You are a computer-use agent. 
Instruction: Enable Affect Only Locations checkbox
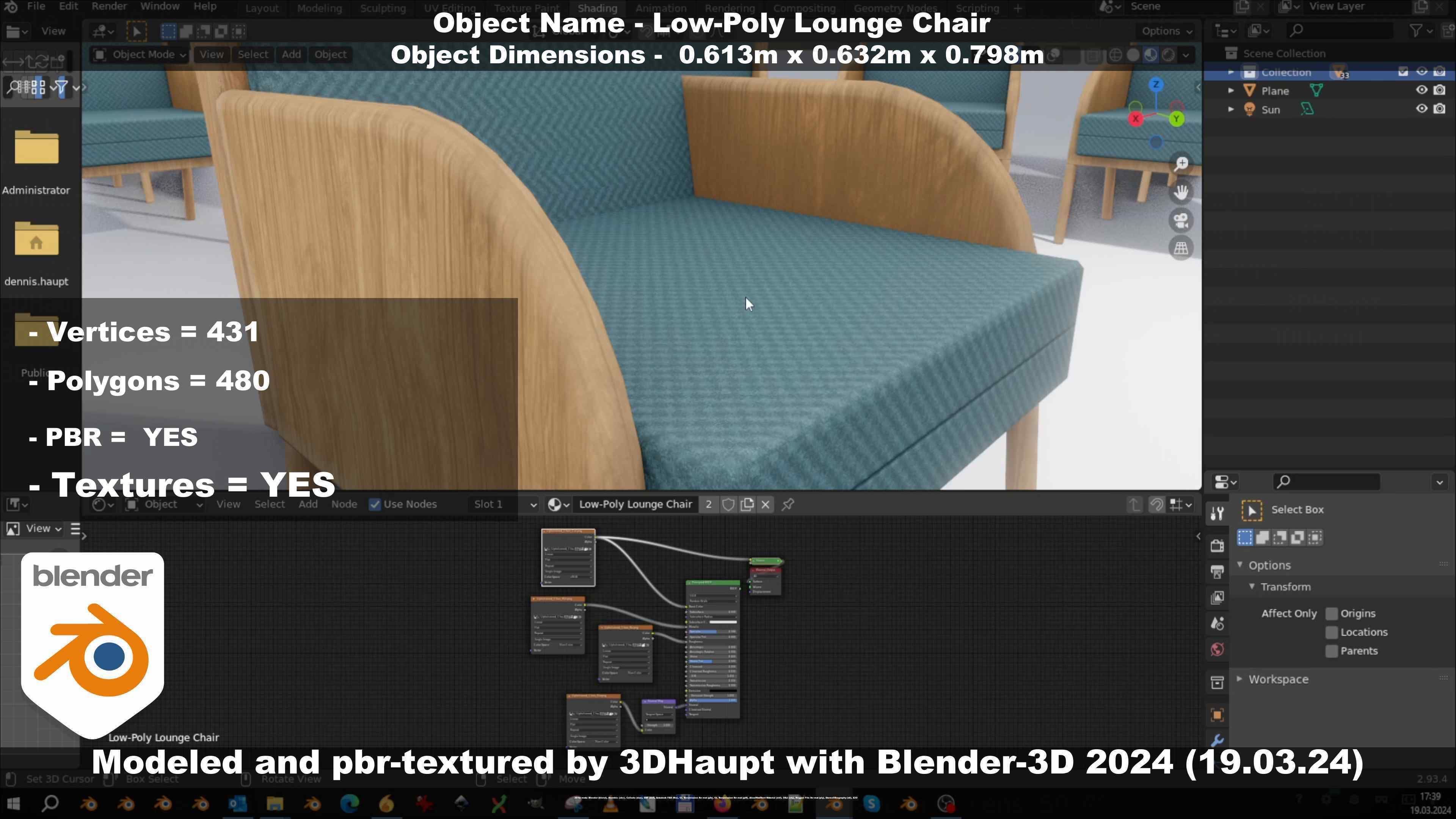[x=1332, y=632]
